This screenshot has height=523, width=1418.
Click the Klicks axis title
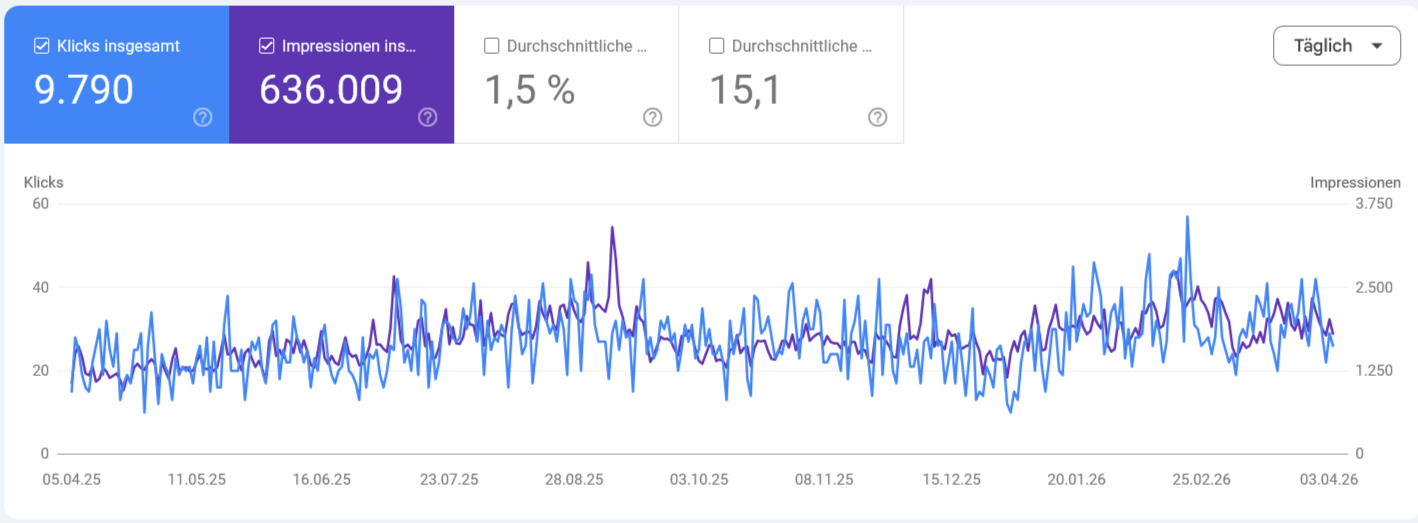coord(44,182)
